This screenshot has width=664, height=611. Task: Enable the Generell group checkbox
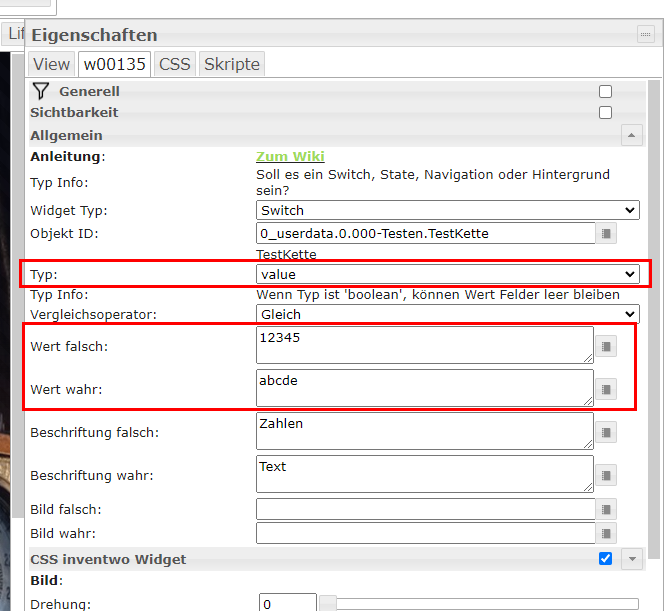click(x=605, y=91)
